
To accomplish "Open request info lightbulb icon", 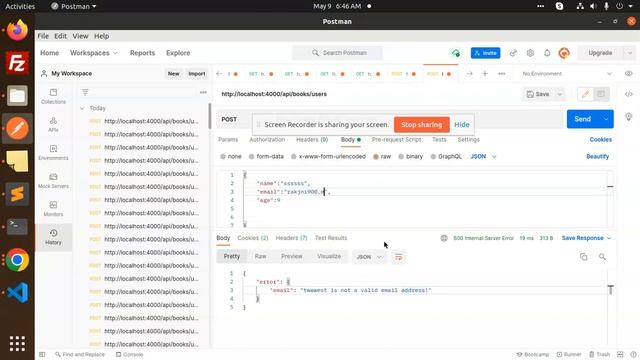I will (x=629, y=117).
